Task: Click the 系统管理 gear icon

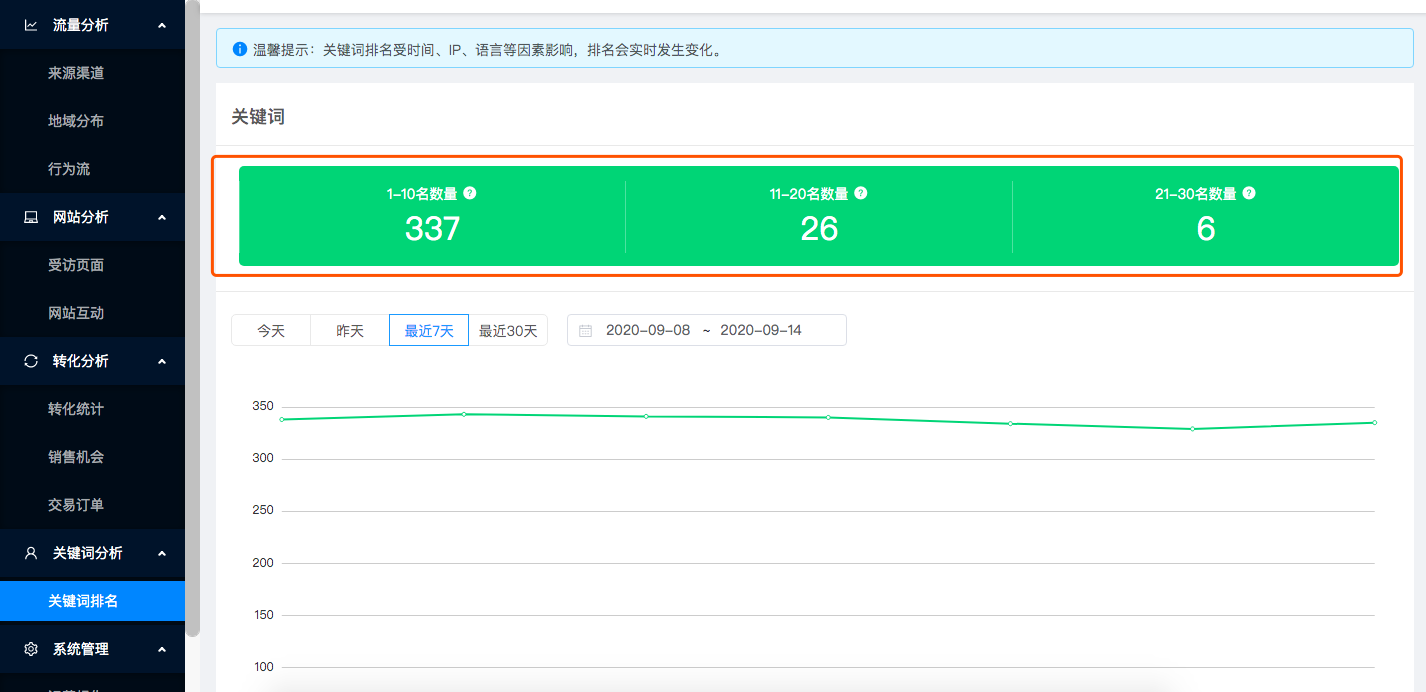Action: 31,649
